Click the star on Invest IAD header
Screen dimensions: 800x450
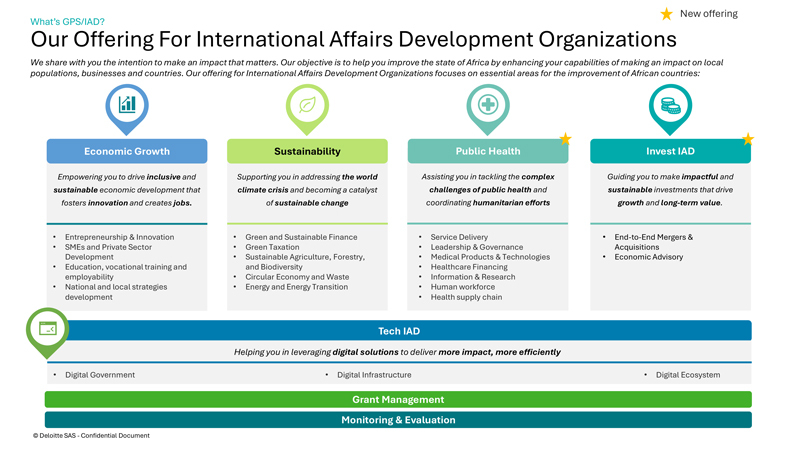746,139
